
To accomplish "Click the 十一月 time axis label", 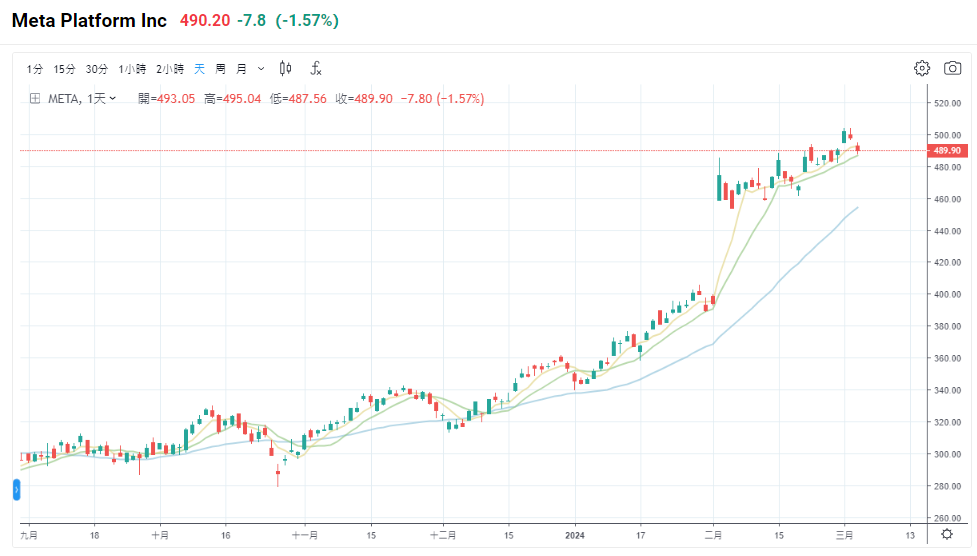I will tap(305, 535).
